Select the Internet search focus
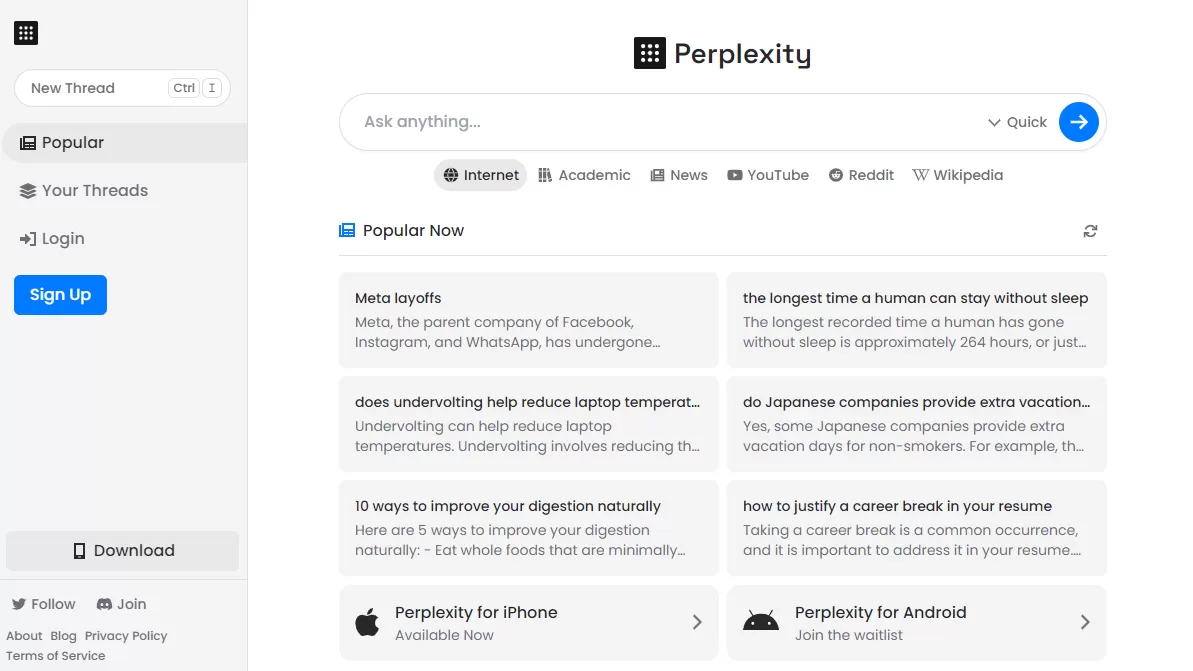 (481, 175)
